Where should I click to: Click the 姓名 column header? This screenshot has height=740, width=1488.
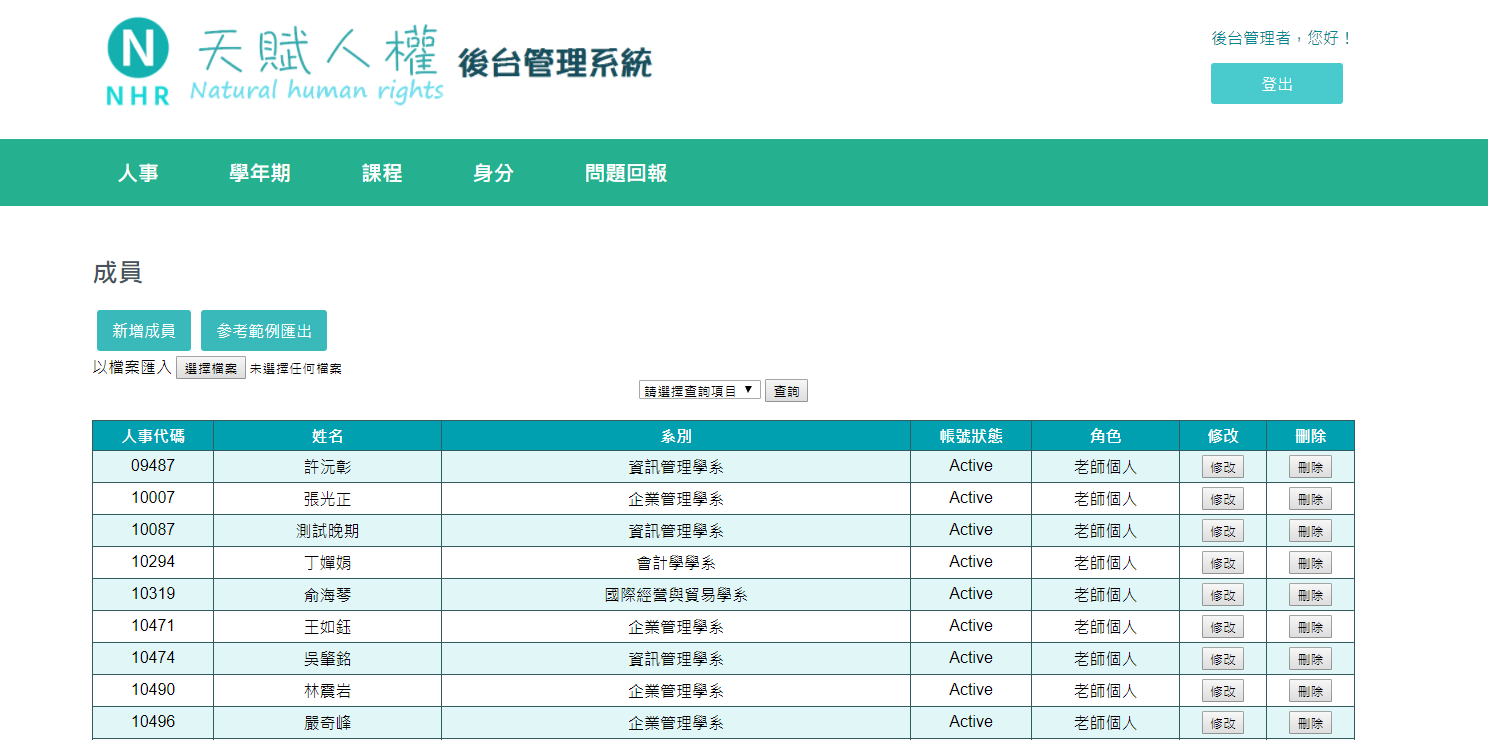pos(327,436)
